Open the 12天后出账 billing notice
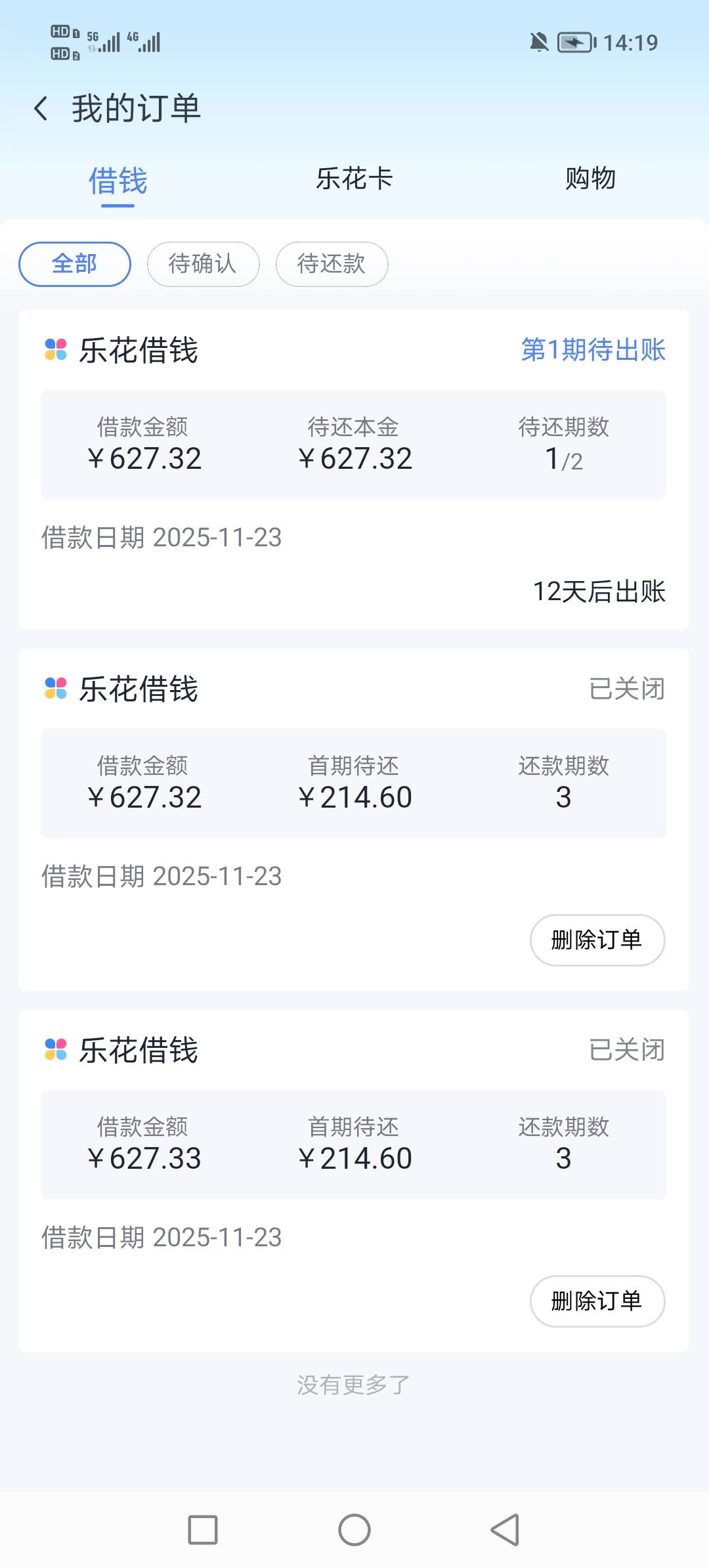Image resolution: width=709 pixels, height=1568 pixels. click(599, 592)
